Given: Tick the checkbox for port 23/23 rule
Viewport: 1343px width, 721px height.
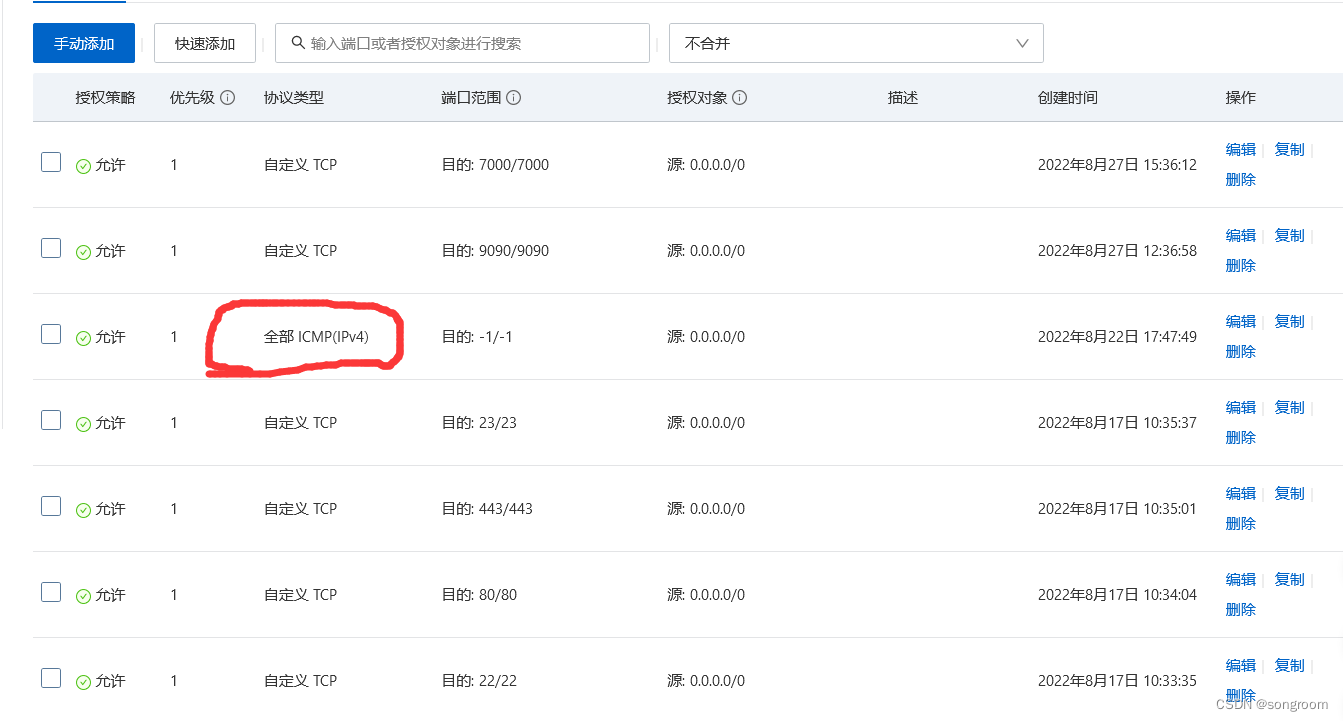Looking at the screenshot, I should 51,420.
